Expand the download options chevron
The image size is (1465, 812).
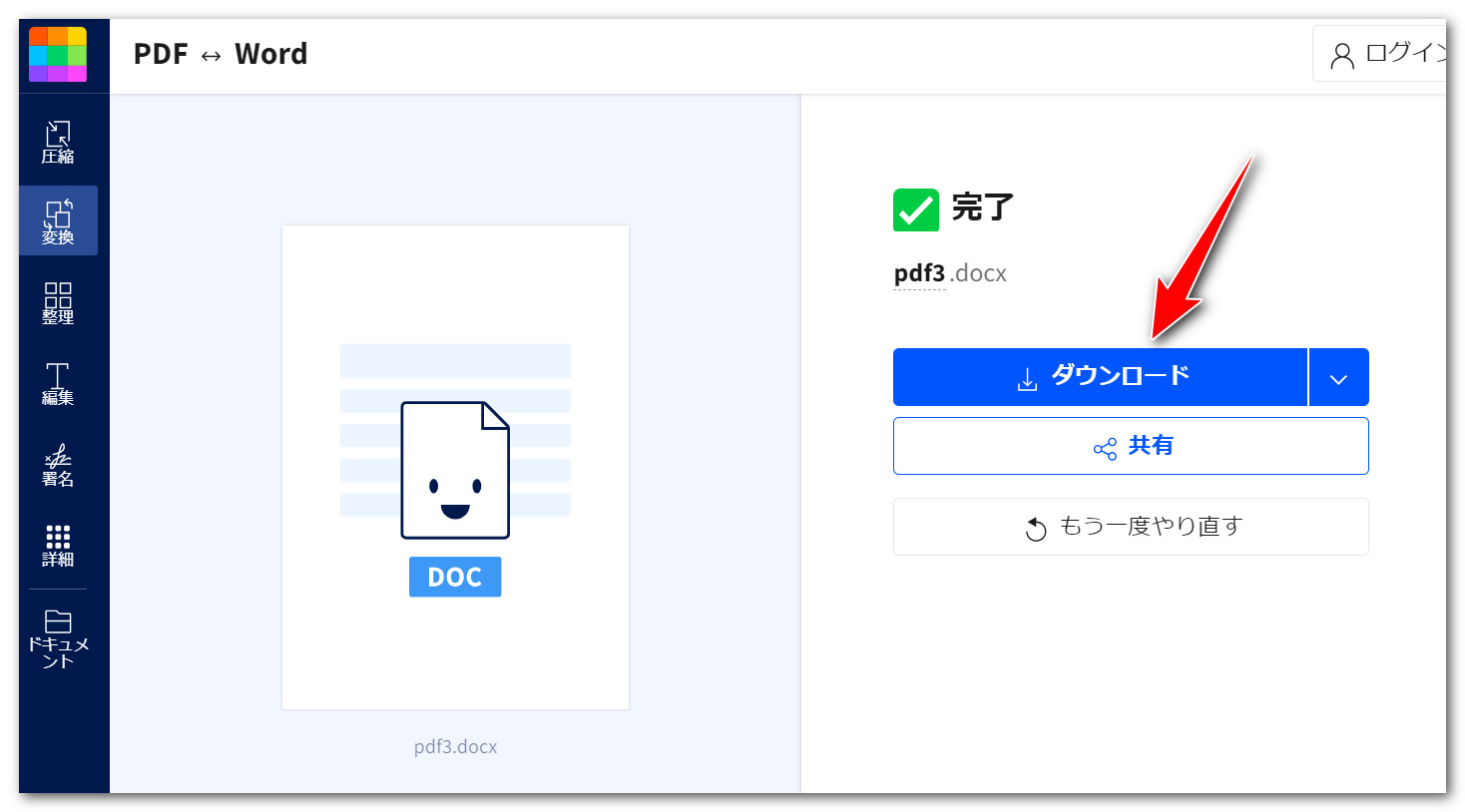1338,377
